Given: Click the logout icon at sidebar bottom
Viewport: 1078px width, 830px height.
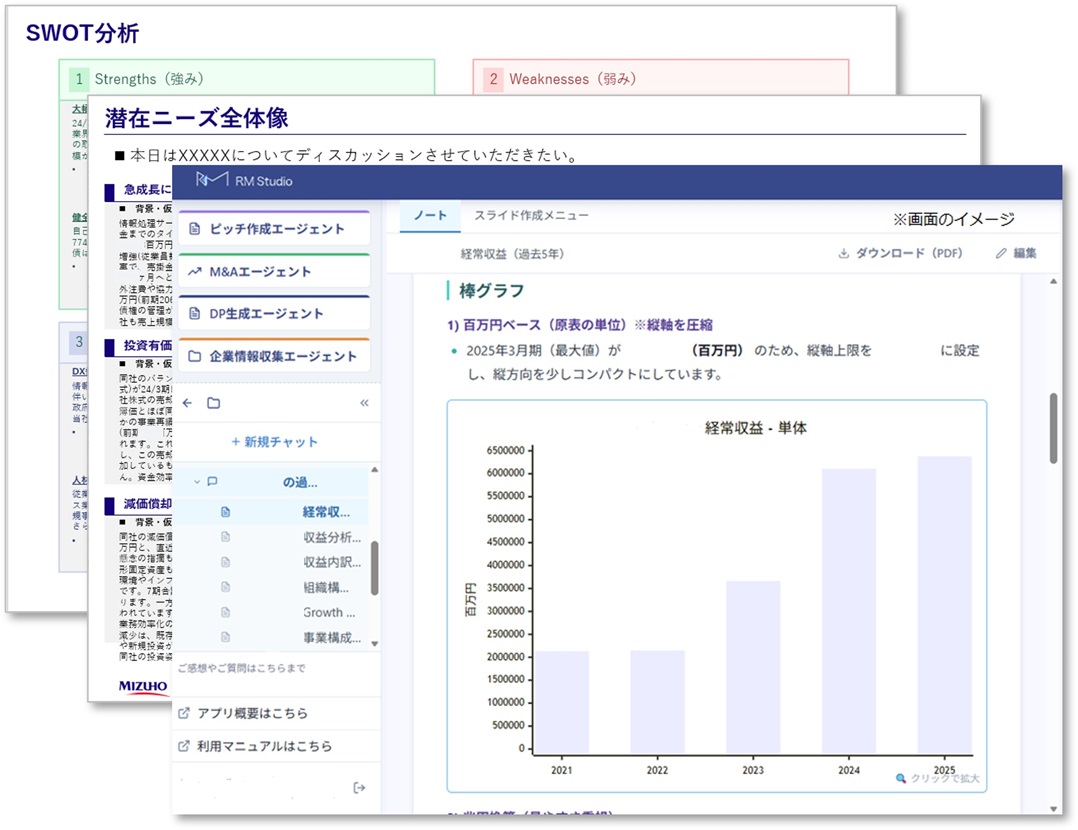Looking at the screenshot, I should tap(360, 788).
